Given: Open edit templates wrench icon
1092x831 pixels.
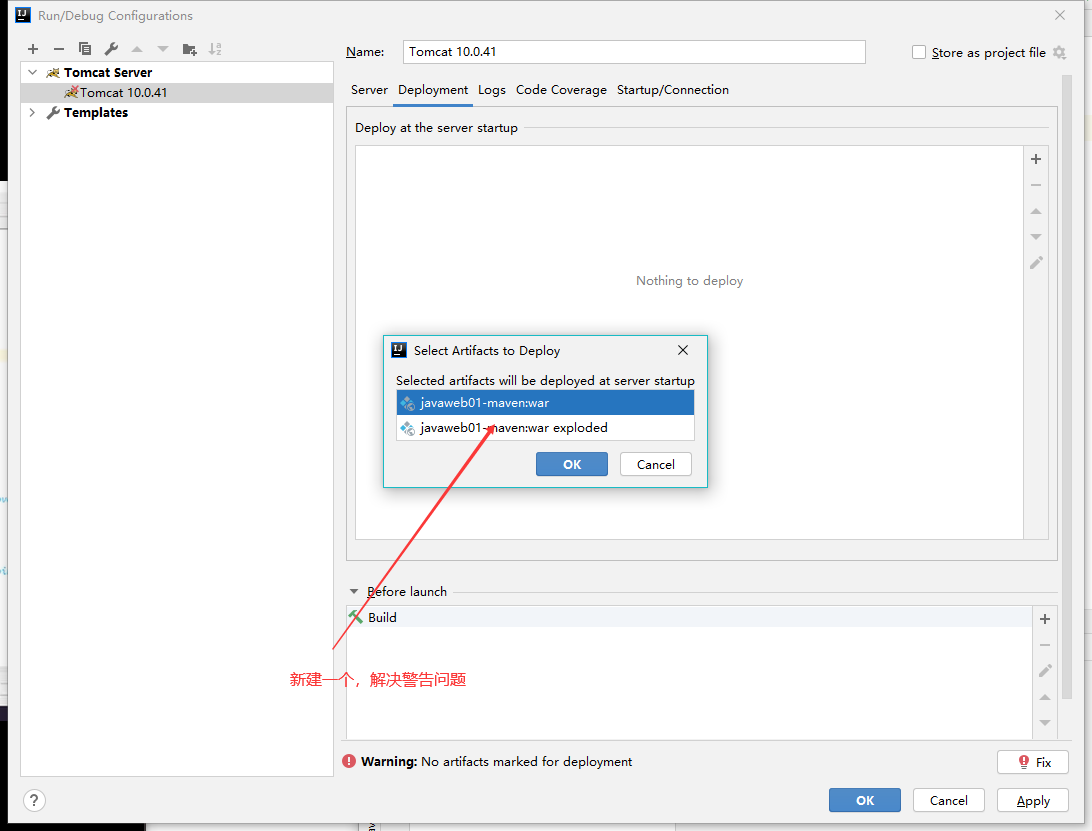Looking at the screenshot, I should point(111,49).
